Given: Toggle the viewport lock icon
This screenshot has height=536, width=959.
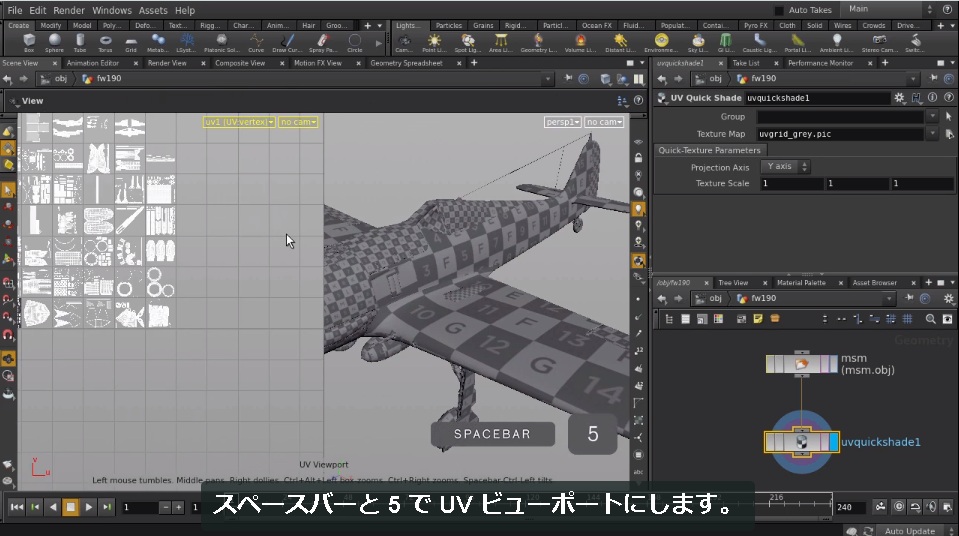Looking at the screenshot, I should point(639,158).
